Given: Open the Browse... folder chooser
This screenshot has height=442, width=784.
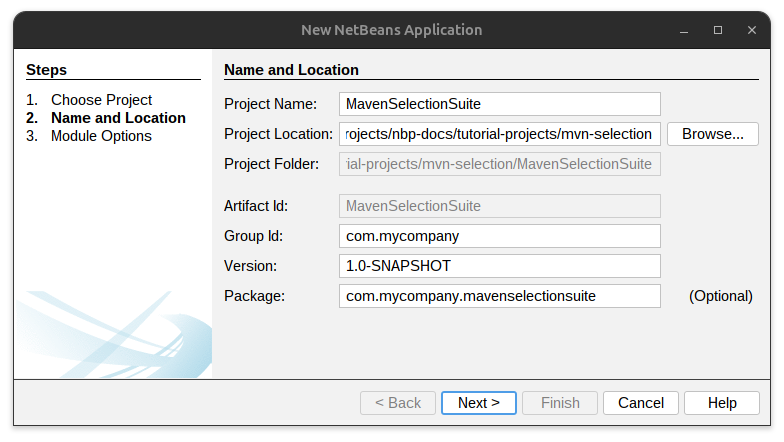Looking at the screenshot, I should [713, 134].
